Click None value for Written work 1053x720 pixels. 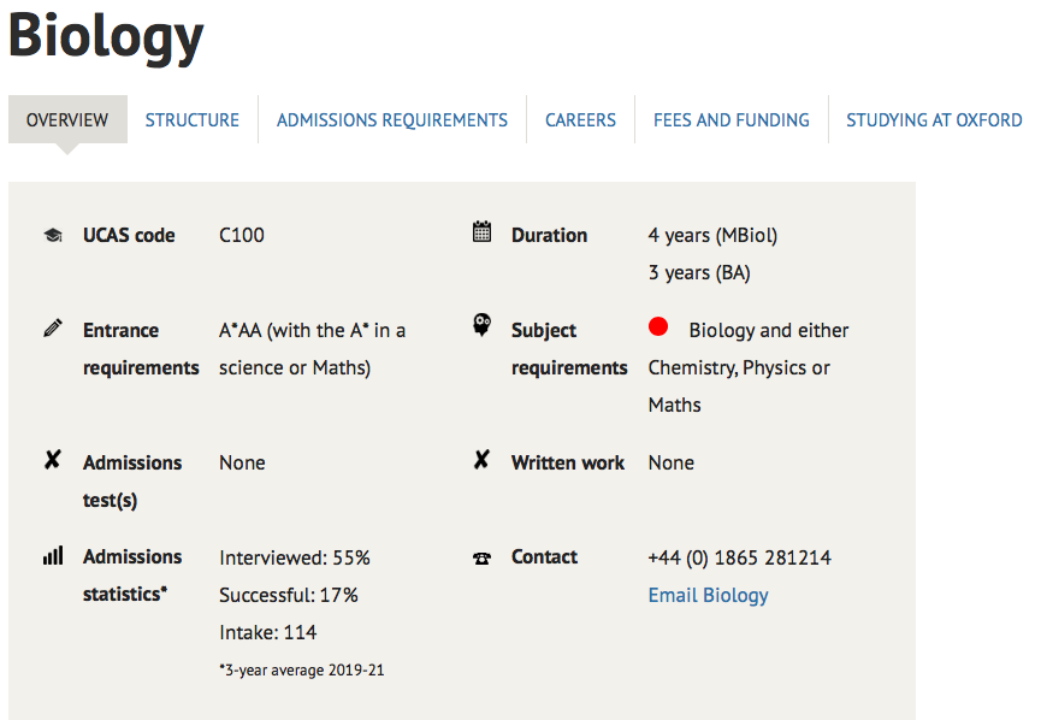(671, 463)
